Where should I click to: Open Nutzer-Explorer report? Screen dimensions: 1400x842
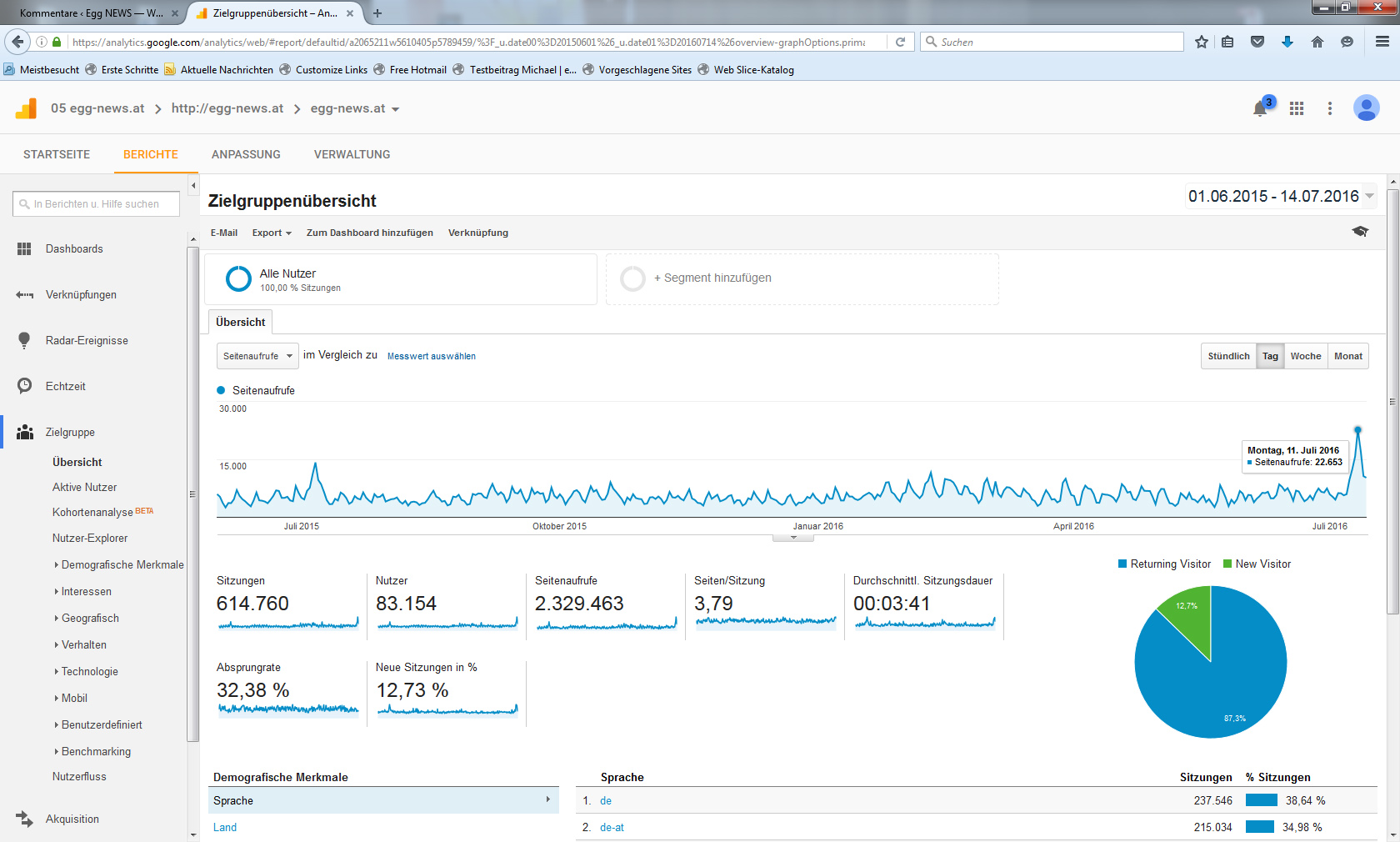[x=90, y=538]
